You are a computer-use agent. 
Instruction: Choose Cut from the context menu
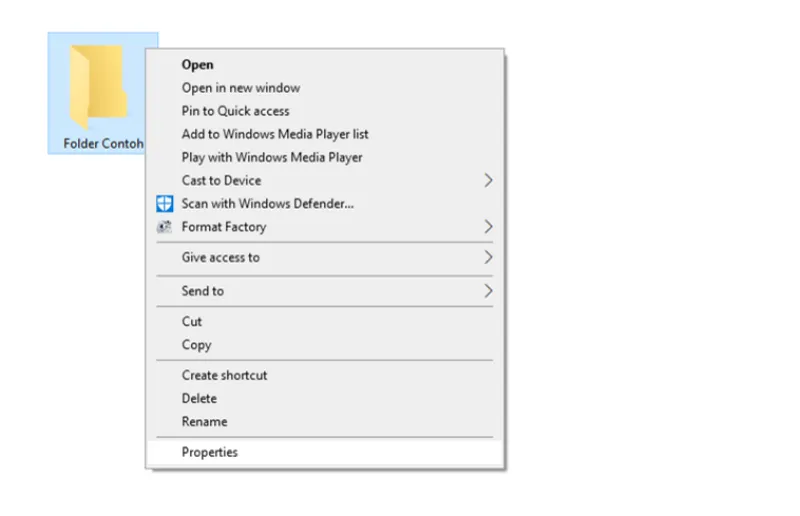pyautogui.click(x=324, y=322)
